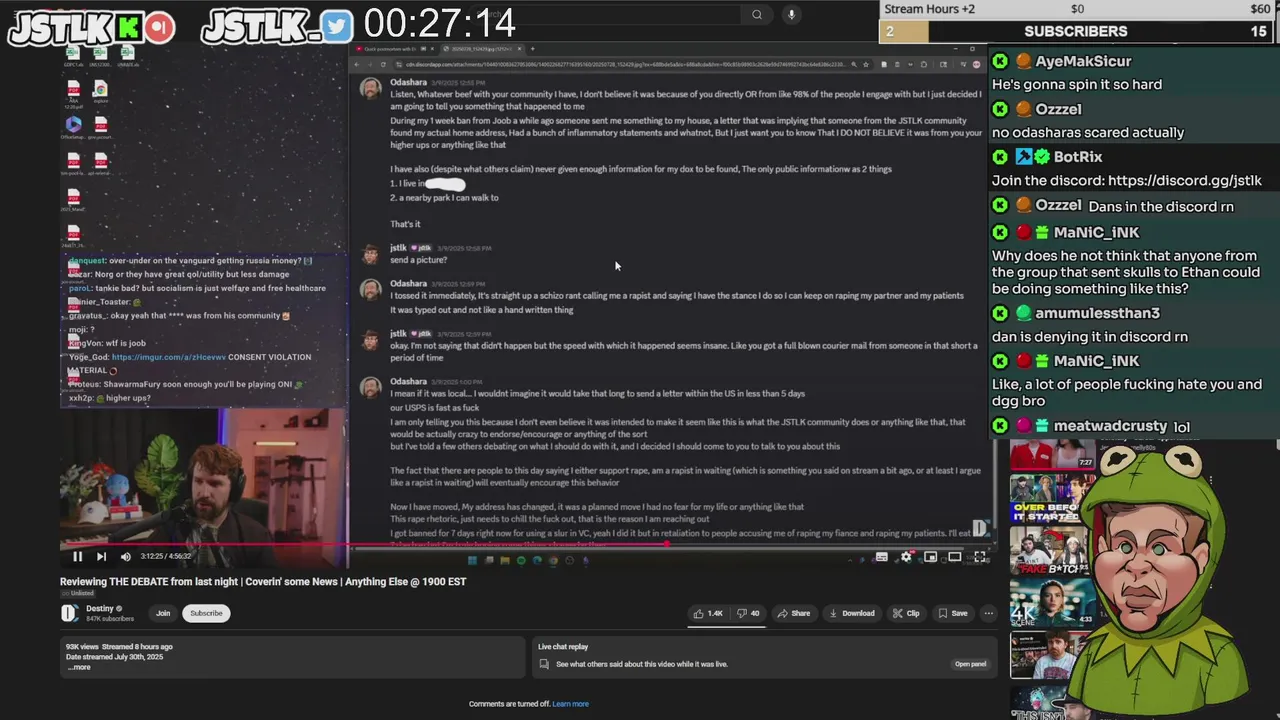Click green X badge beside BotRix
Screen dimensions: 1280x720
pos(1000,157)
